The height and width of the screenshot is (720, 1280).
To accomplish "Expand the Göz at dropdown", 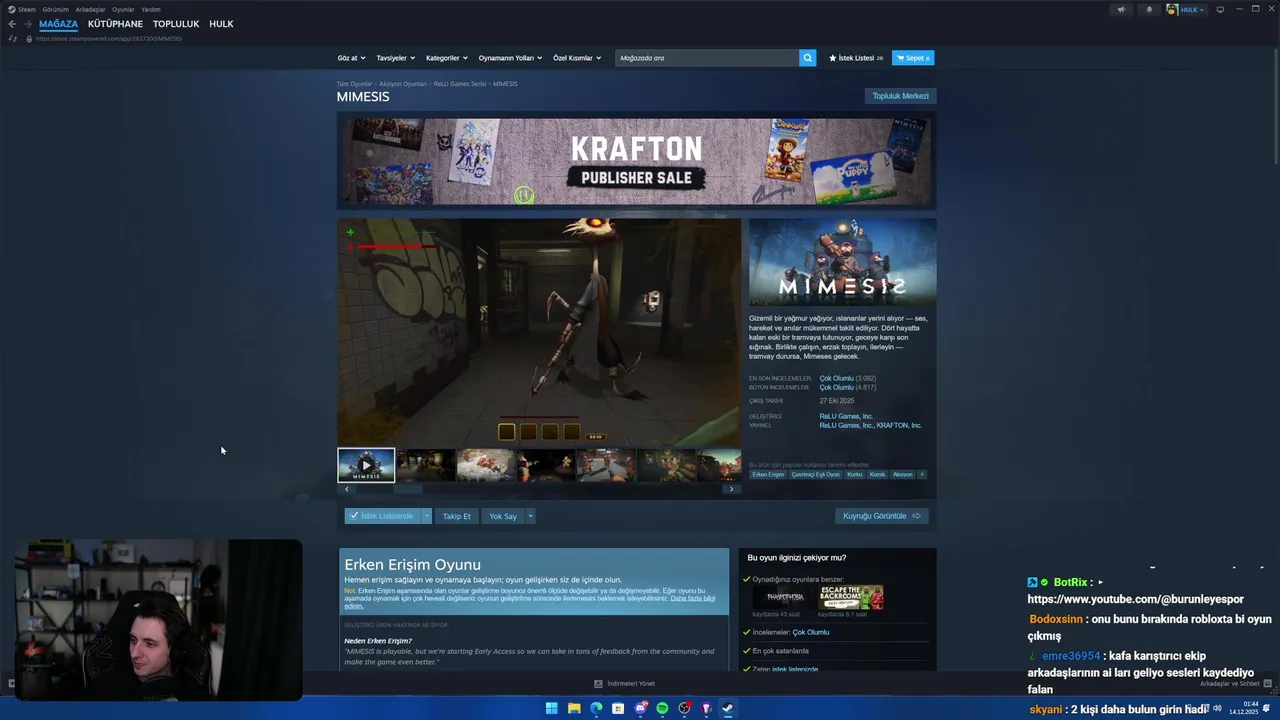I will [x=352, y=58].
